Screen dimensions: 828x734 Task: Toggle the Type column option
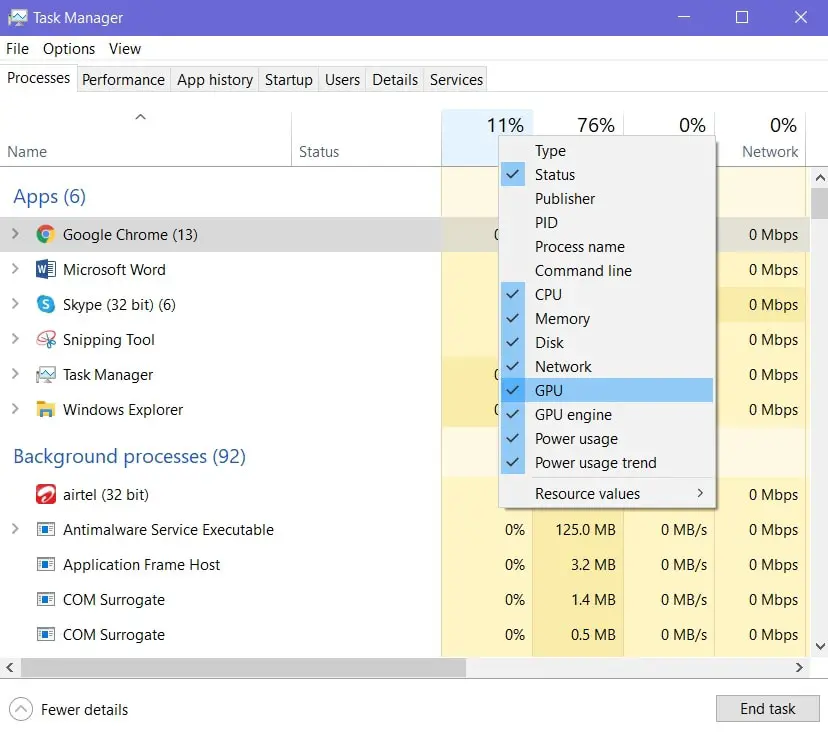click(x=607, y=150)
